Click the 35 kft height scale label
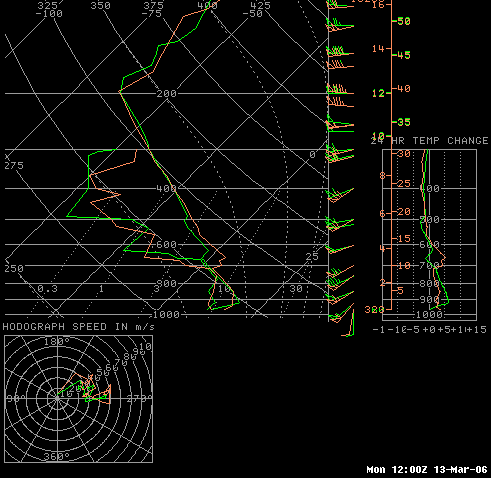491x478 pixels. pos(404,122)
